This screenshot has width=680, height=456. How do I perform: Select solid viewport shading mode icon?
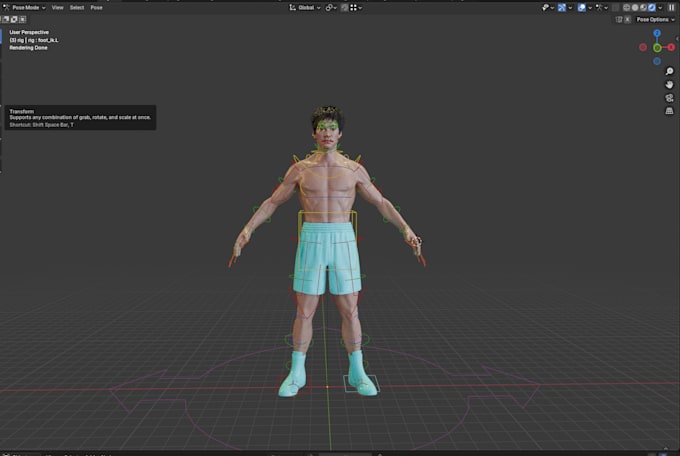pyautogui.click(x=635, y=7)
